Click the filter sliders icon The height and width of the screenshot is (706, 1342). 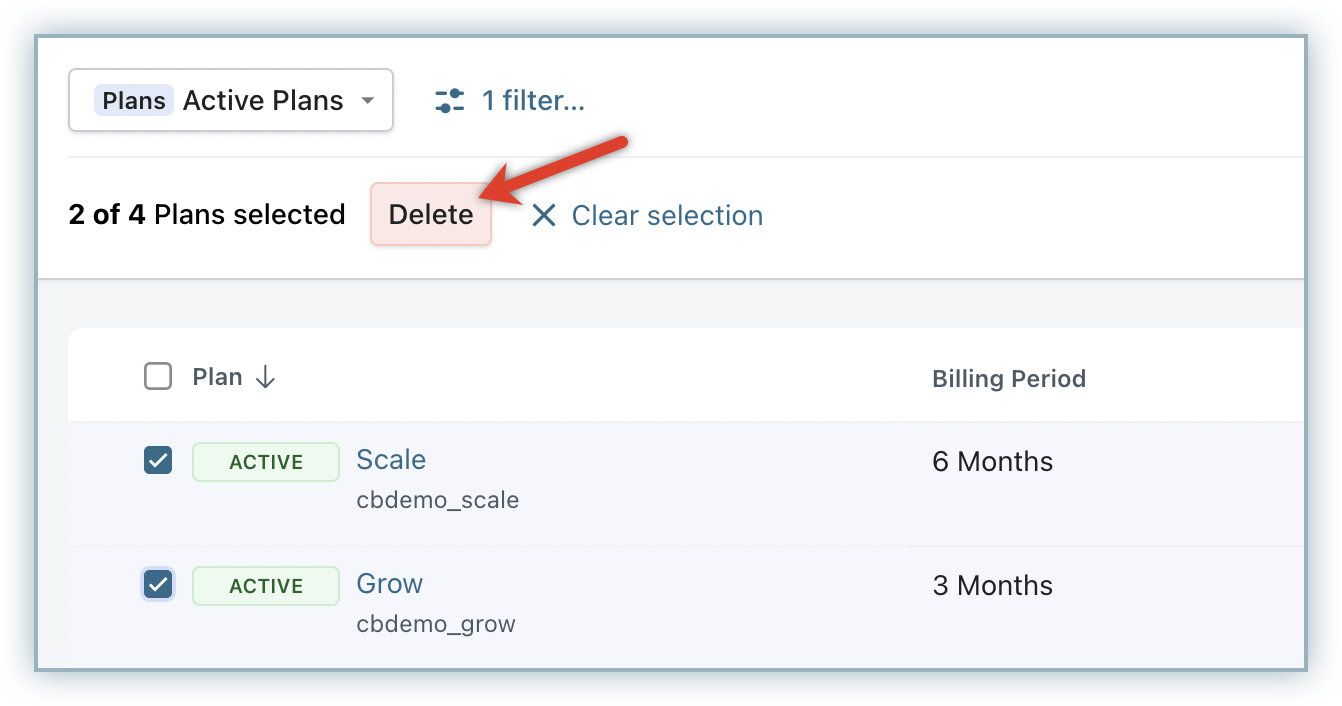pyautogui.click(x=450, y=100)
